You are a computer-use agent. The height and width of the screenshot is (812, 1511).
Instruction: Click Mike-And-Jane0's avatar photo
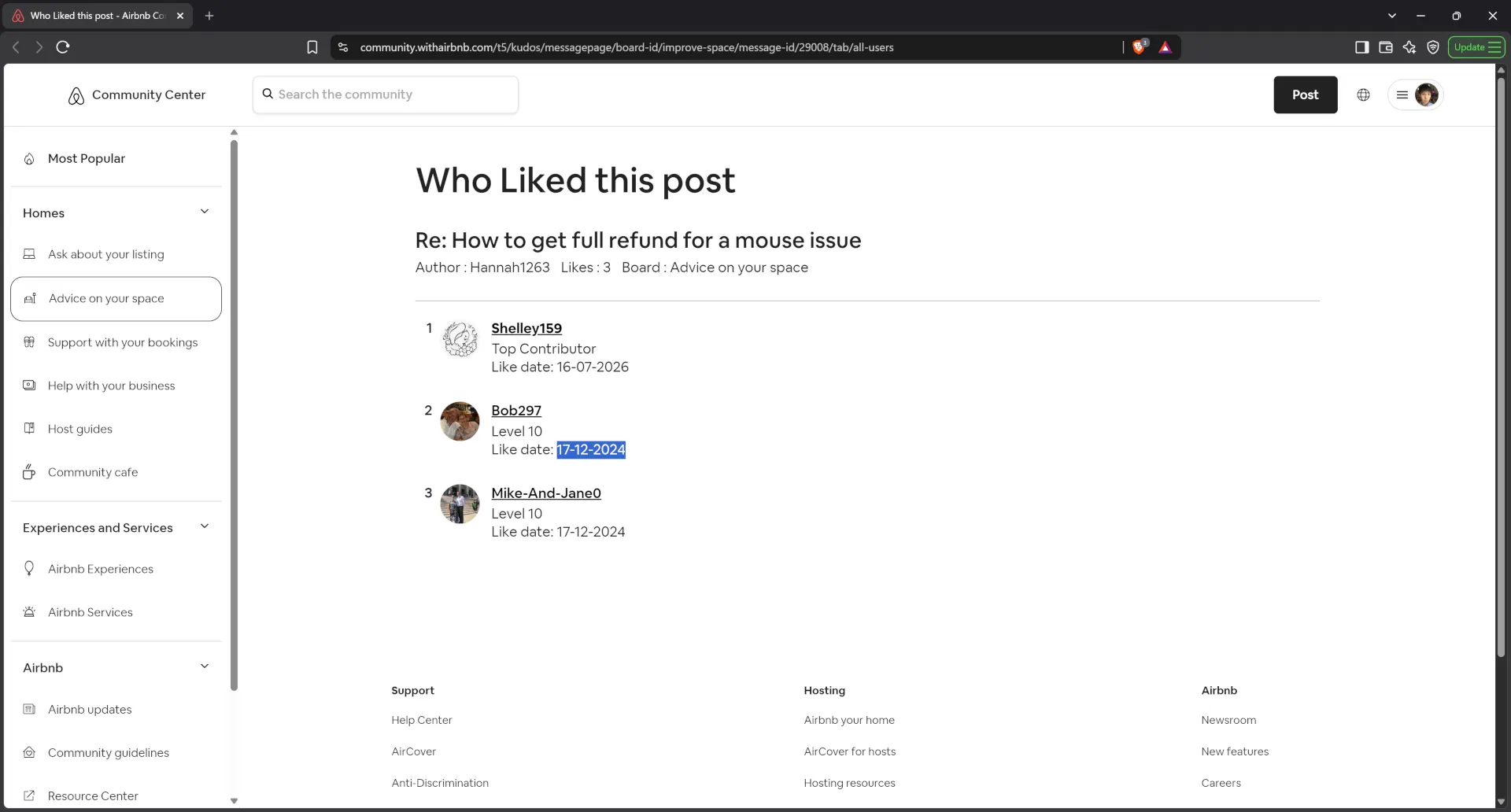click(x=460, y=504)
